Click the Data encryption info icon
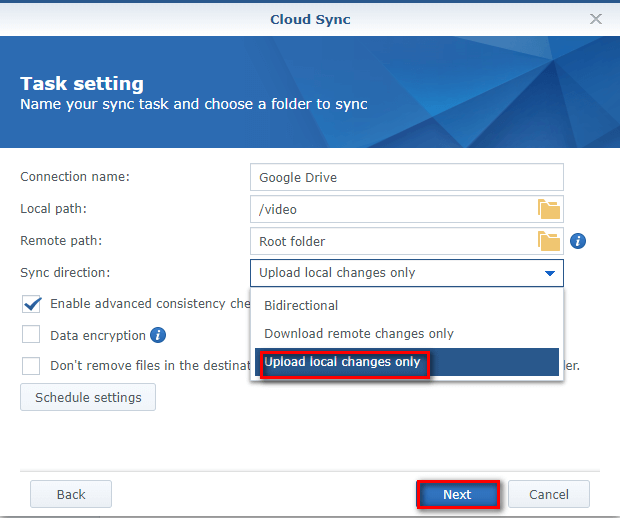 click(158, 335)
